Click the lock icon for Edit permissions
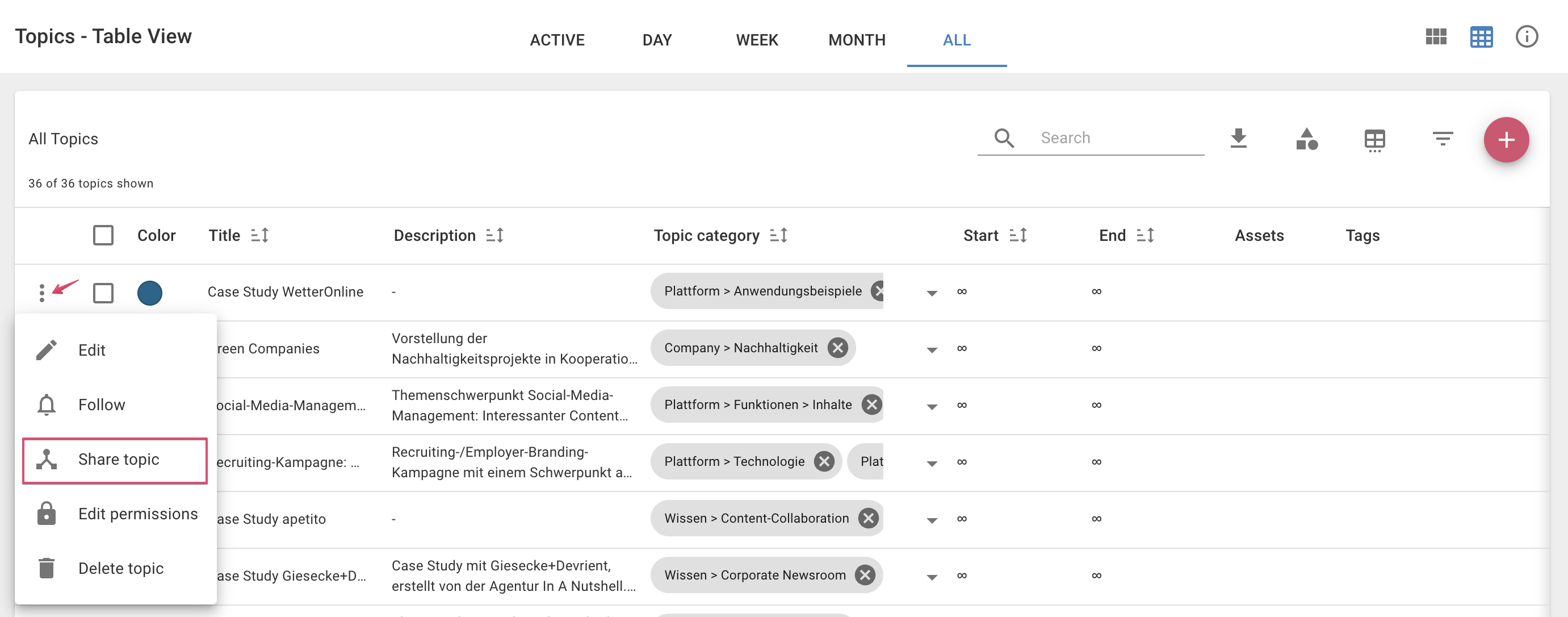 (x=46, y=514)
